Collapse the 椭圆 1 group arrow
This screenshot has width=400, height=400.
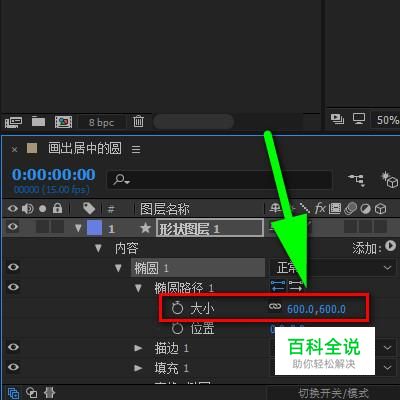coord(118,268)
